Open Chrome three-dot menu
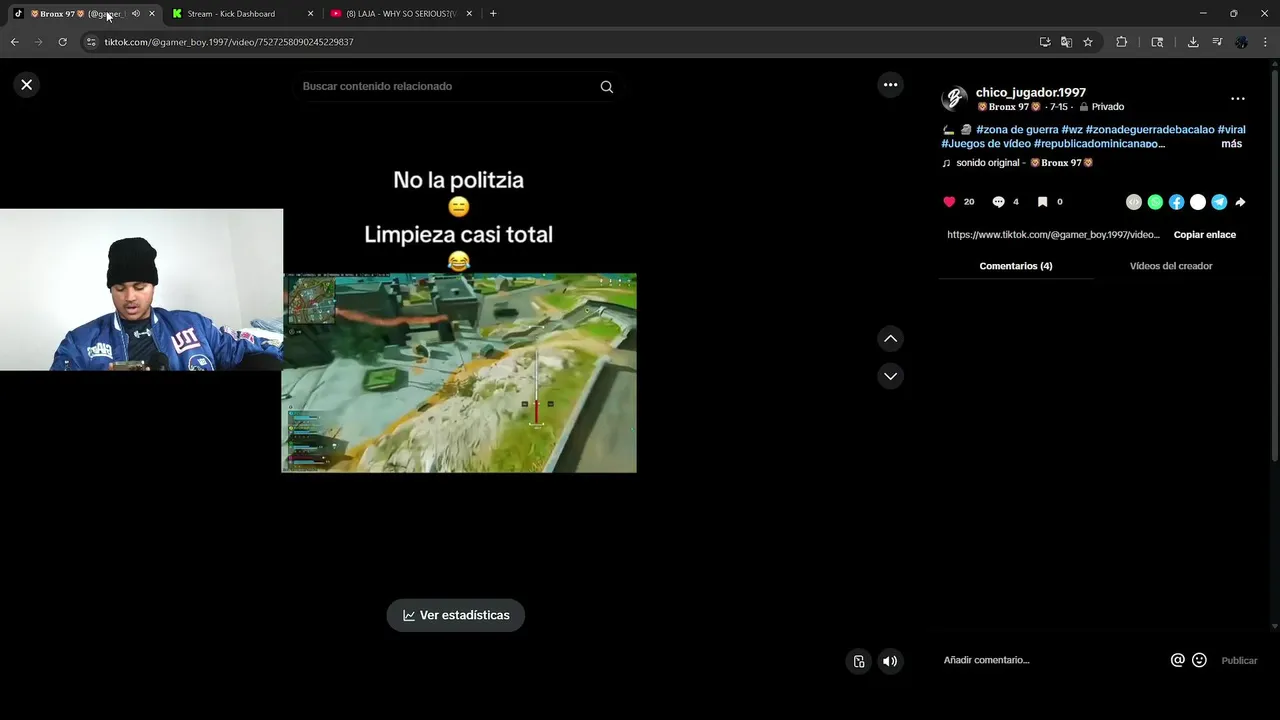 (1265, 42)
